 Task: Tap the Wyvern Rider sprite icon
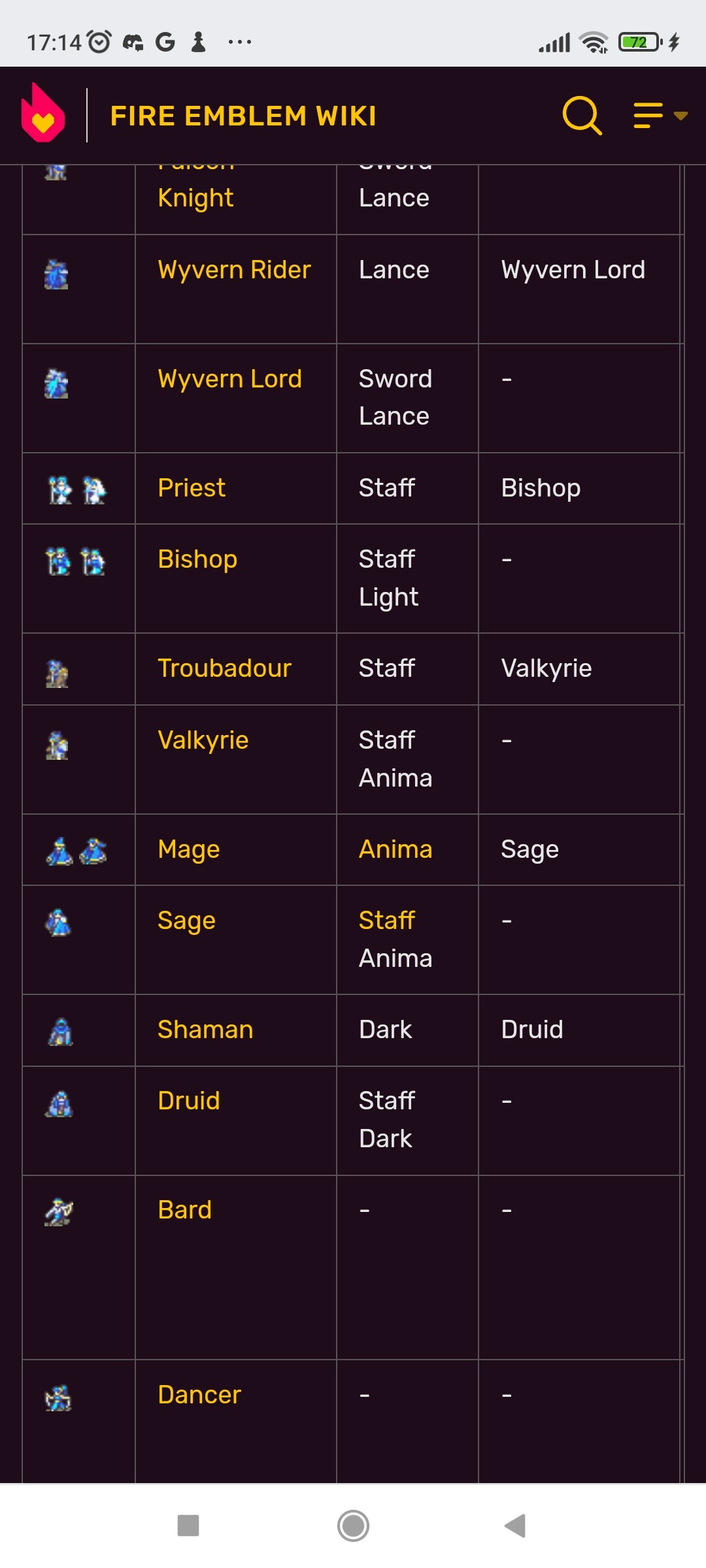(56, 274)
